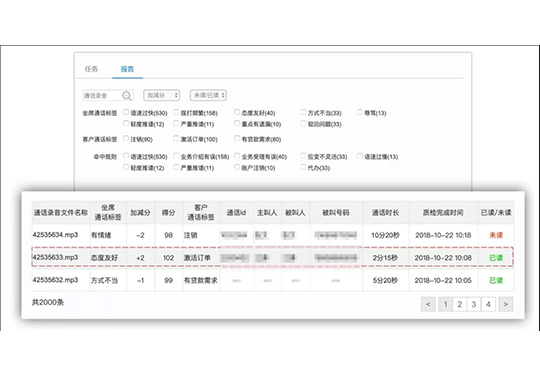Go to page 4
This screenshot has height=376, width=540.
[488, 304]
